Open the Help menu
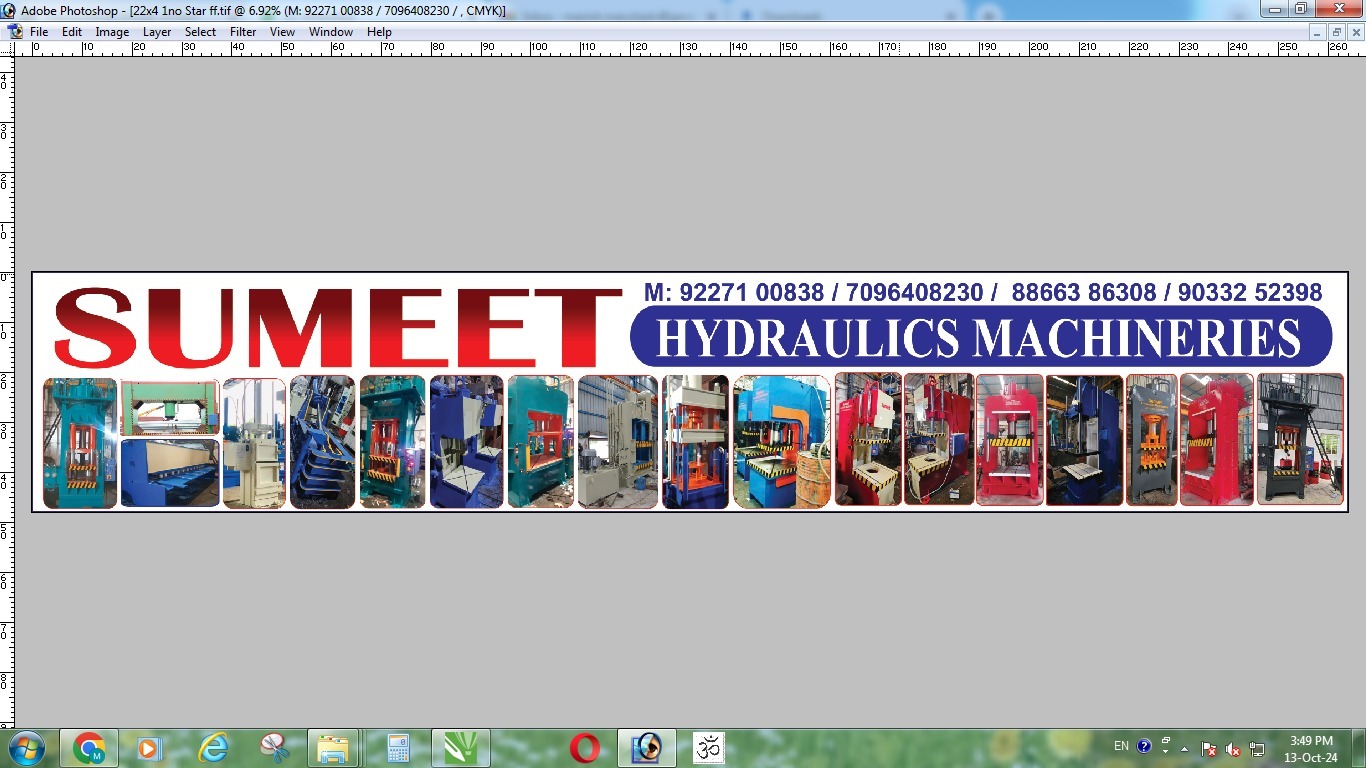This screenshot has height=768, width=1366. point(379,32)
